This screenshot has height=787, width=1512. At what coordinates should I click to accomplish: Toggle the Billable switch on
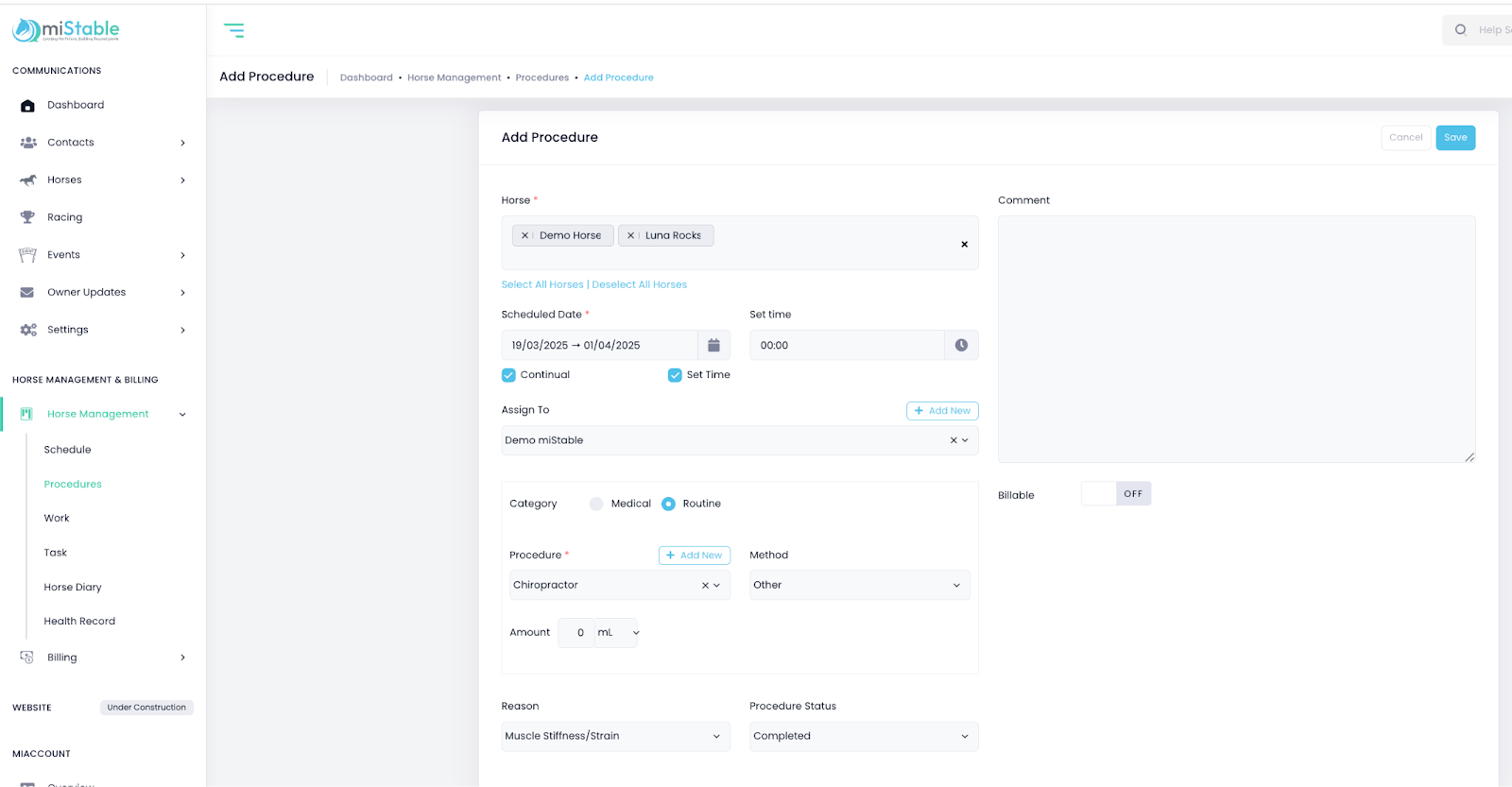(1115, 494)
